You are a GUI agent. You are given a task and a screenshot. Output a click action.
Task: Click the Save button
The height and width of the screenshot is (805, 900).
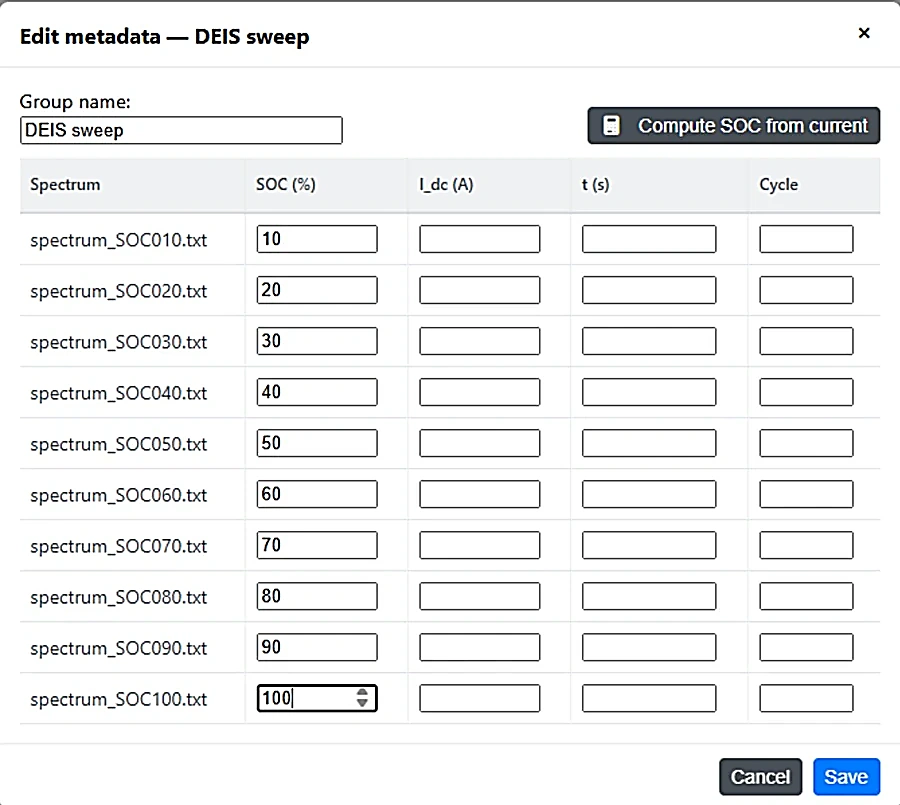[x=846, y=777]
